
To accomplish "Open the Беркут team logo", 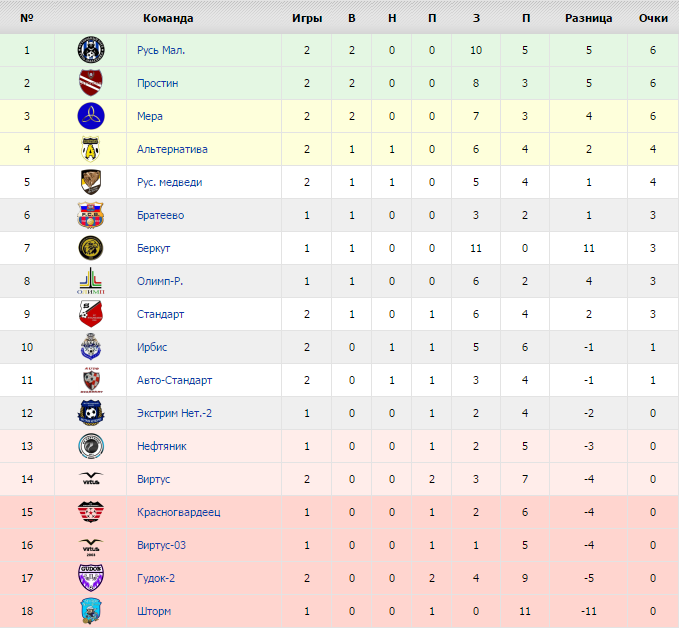I will tap(91, 248).
